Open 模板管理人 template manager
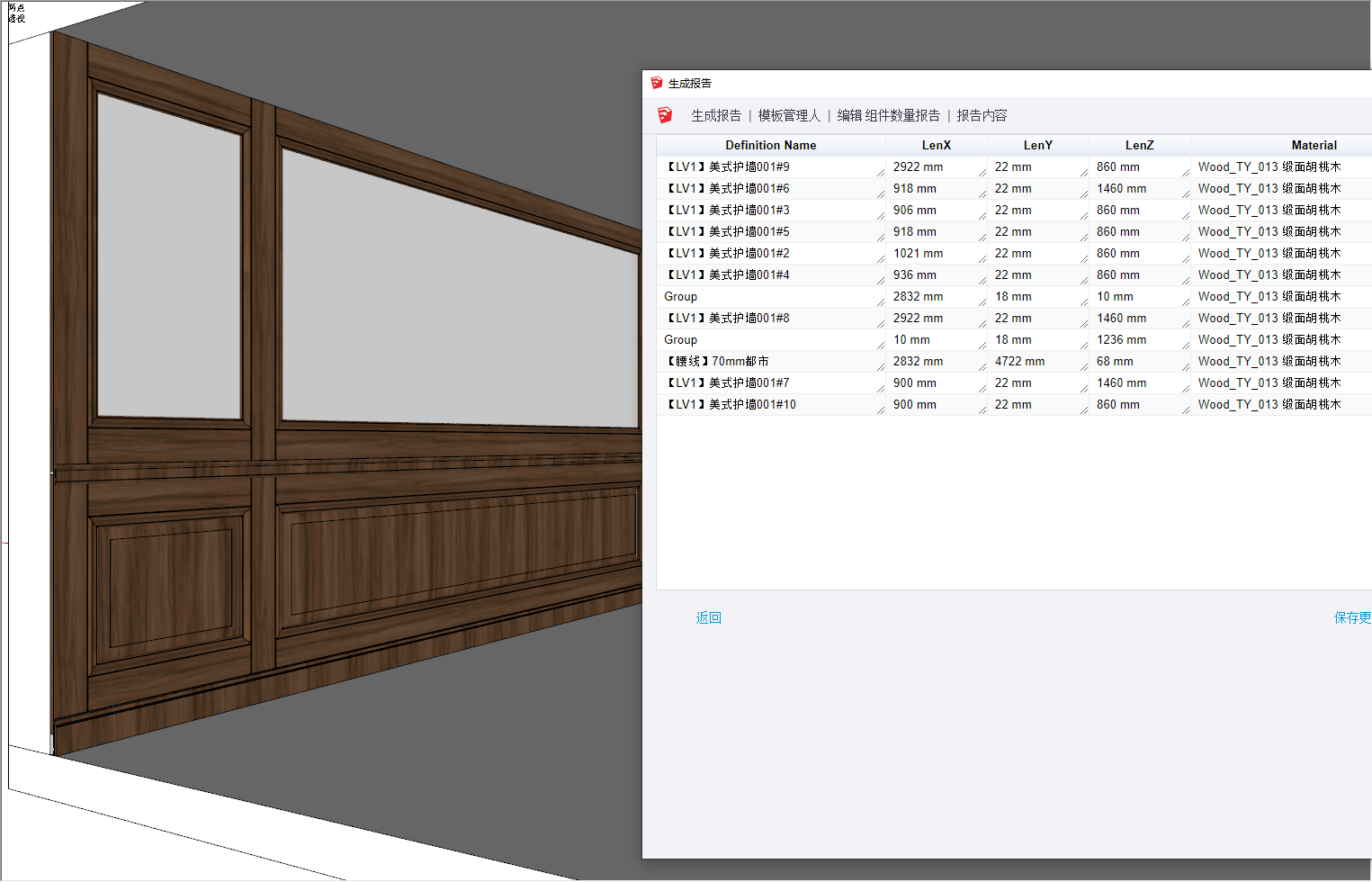The width and height of the screenshot is (1372, 882). pyautogui.click(x=789, y=115)
